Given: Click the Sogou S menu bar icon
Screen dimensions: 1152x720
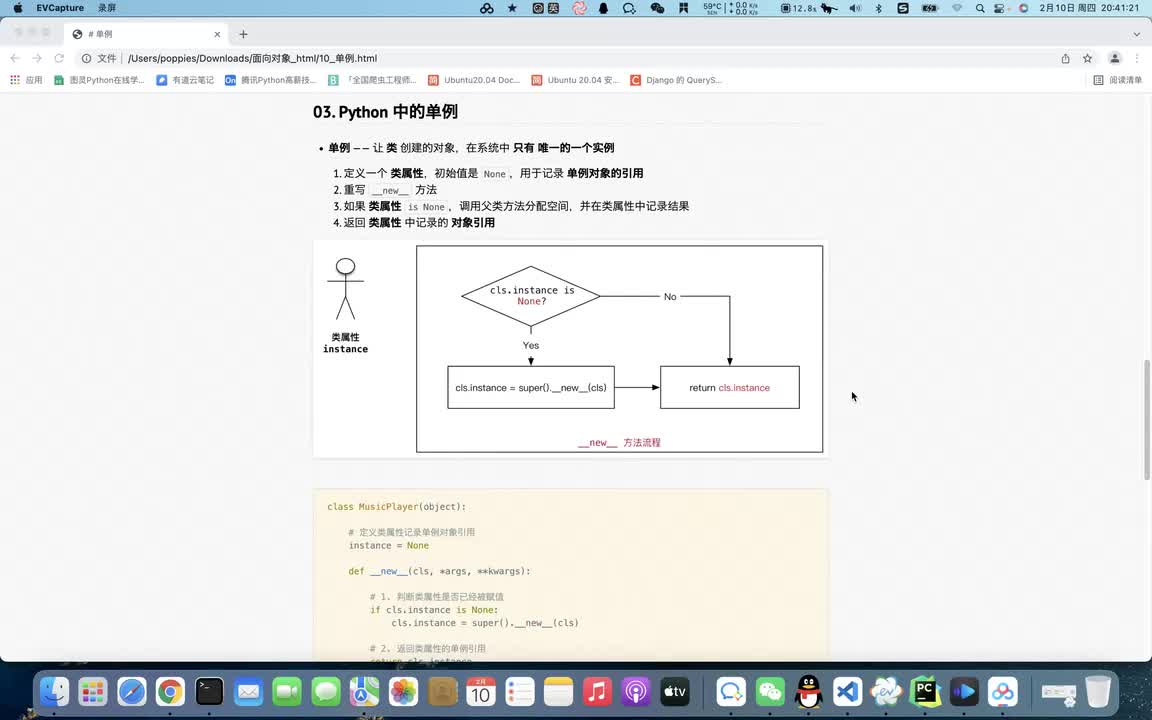Looking at the screenshot, I should pyautogui.click(x=903, y=8).
